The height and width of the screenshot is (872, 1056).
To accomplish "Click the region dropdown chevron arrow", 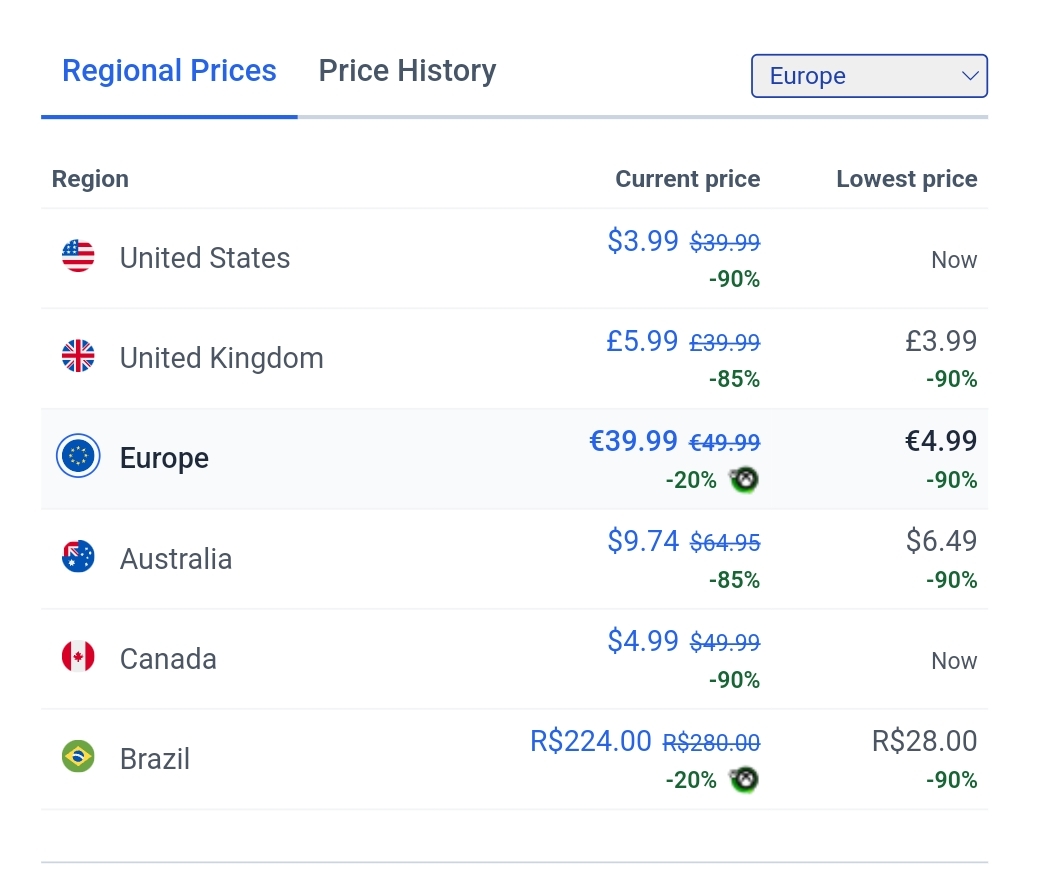I will coord(969,76).
